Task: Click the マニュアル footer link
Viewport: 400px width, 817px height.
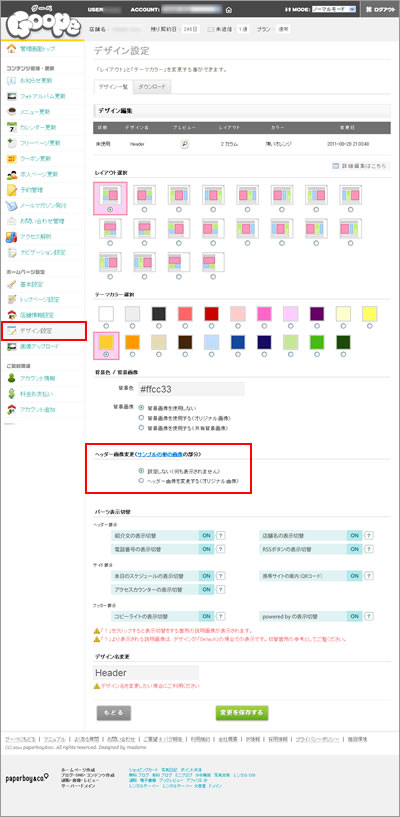Action: point(55,739)
